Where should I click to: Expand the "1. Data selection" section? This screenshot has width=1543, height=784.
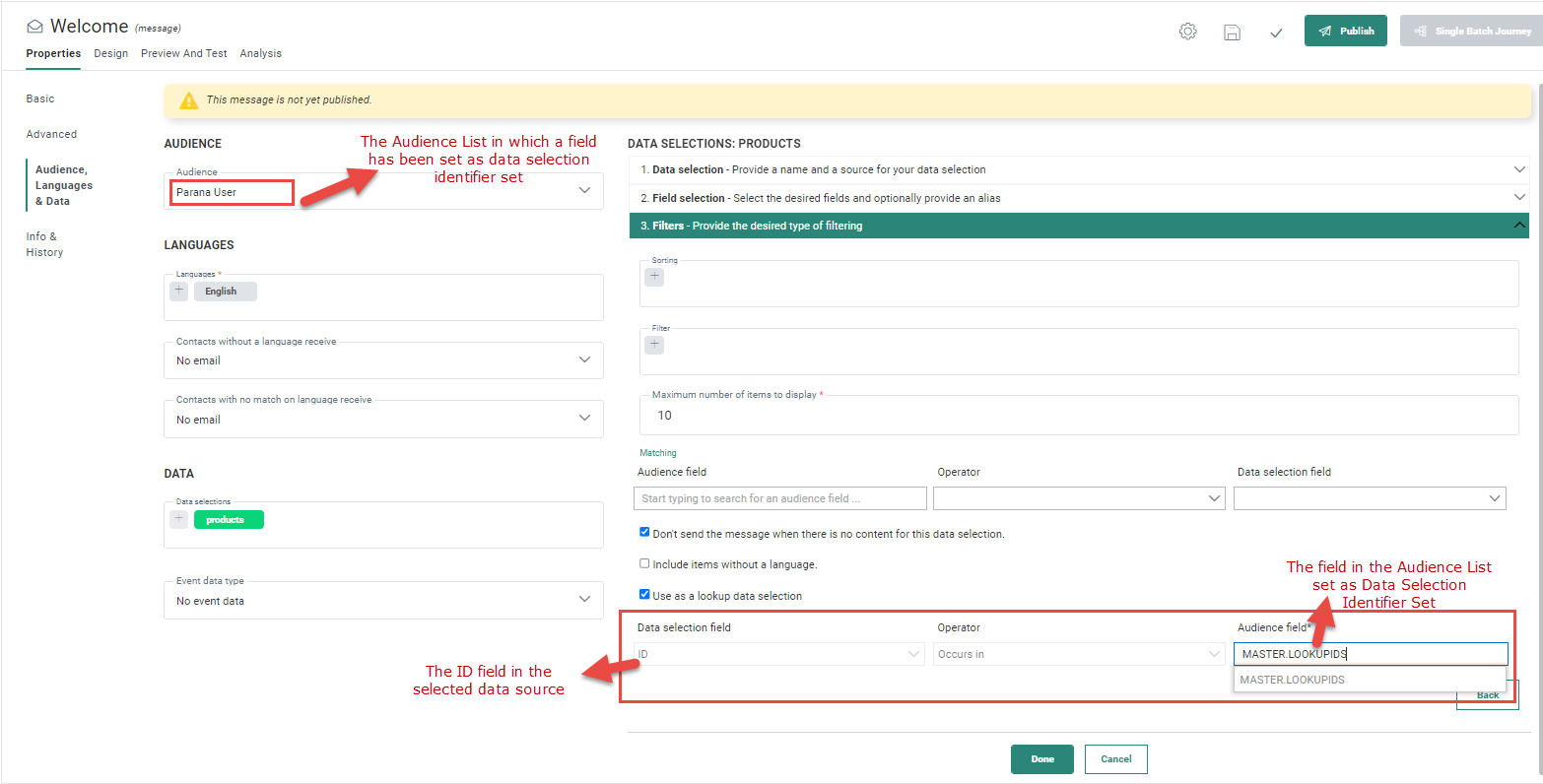pos(1078,169)
